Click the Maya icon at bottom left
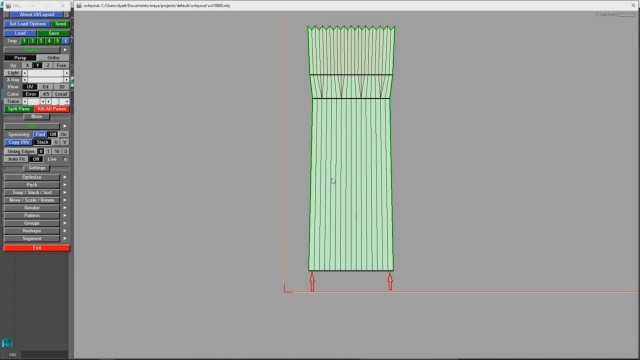The height and width of the screenshot is (360, 640). point(7,342)
